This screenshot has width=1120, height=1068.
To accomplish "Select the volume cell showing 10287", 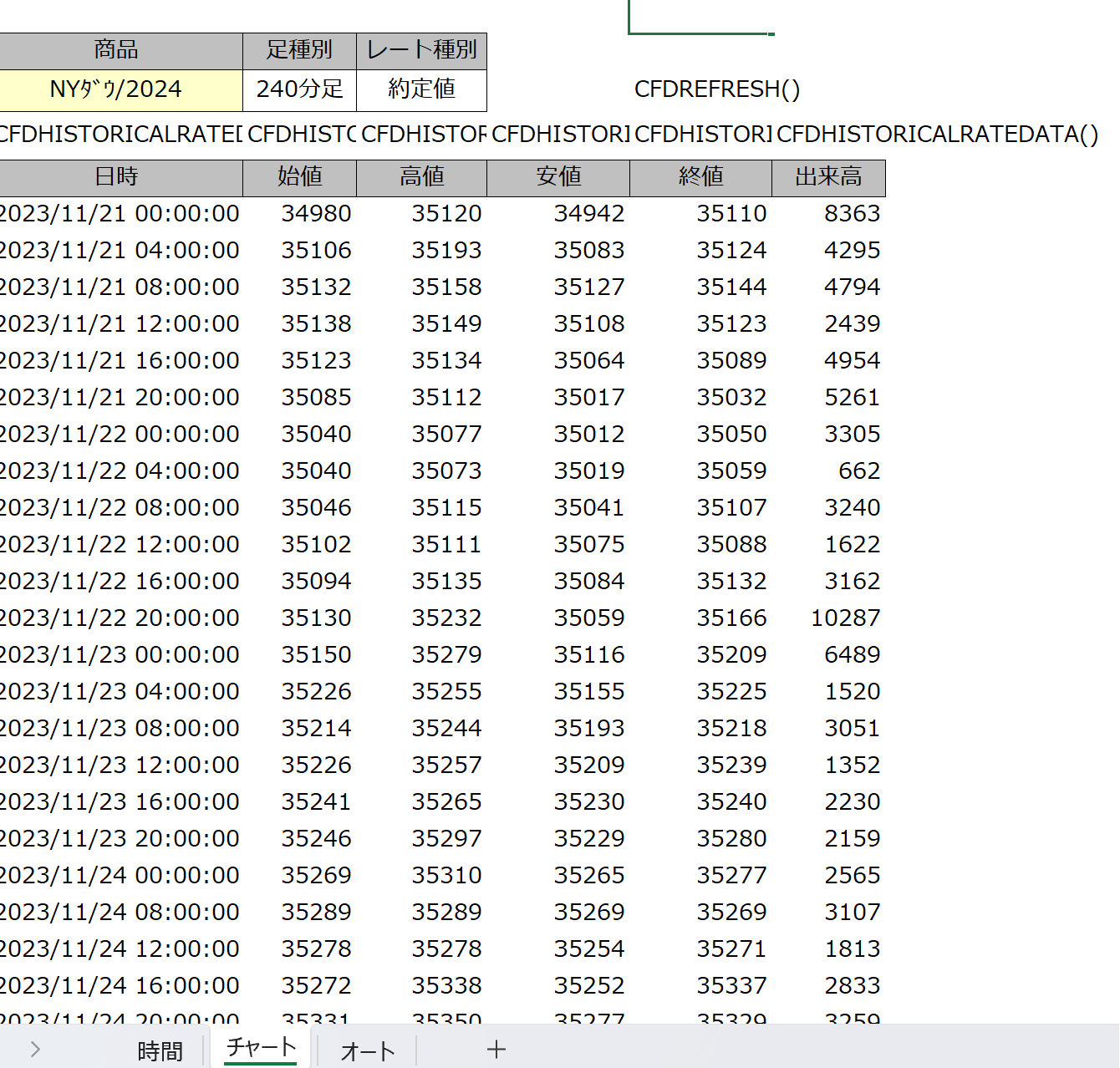I will click(x=845, y=618).
